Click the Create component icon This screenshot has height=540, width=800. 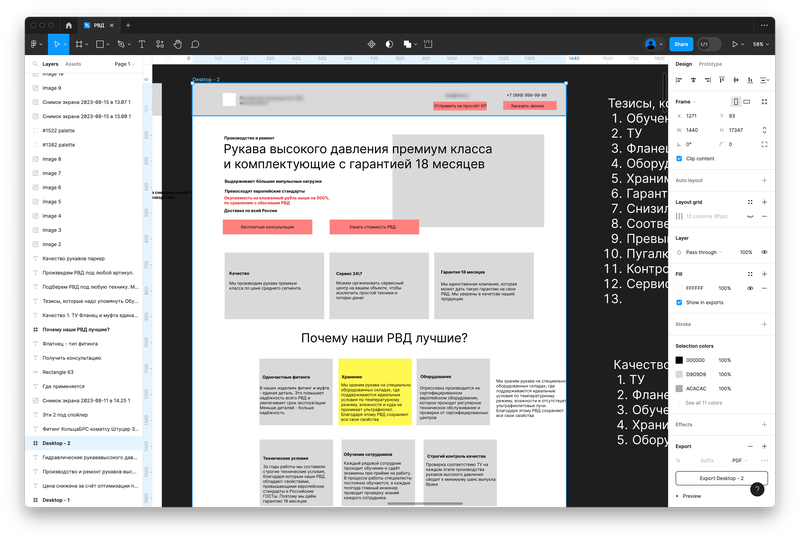371,44
